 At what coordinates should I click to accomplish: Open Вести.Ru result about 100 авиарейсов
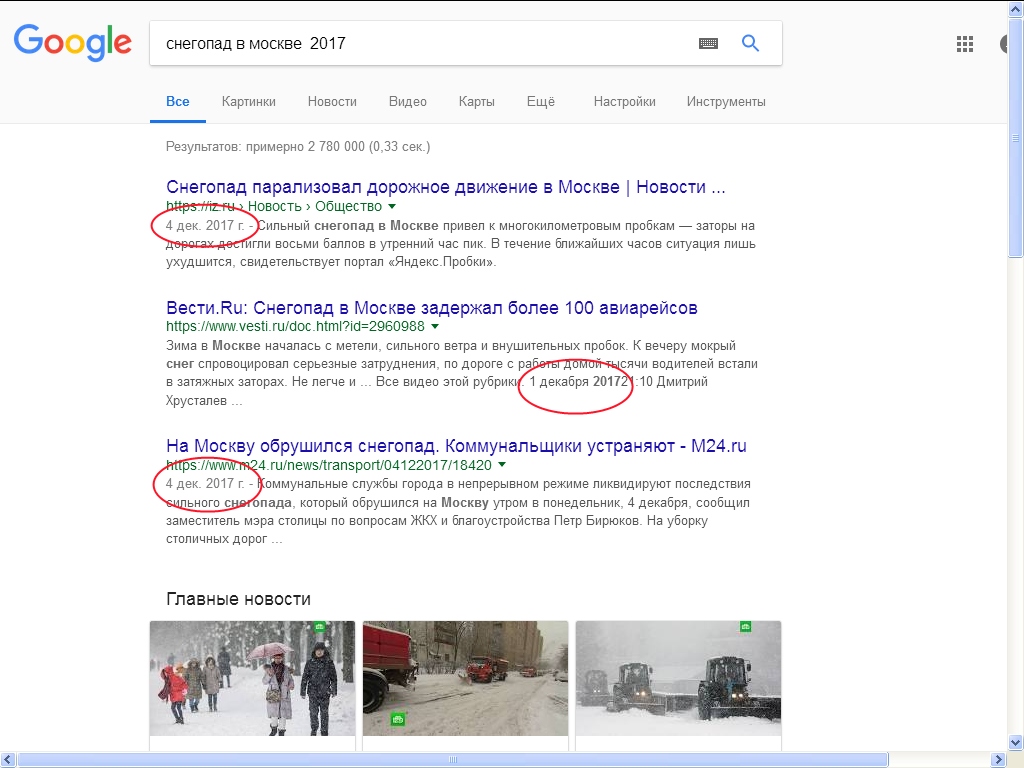[432, 308]
